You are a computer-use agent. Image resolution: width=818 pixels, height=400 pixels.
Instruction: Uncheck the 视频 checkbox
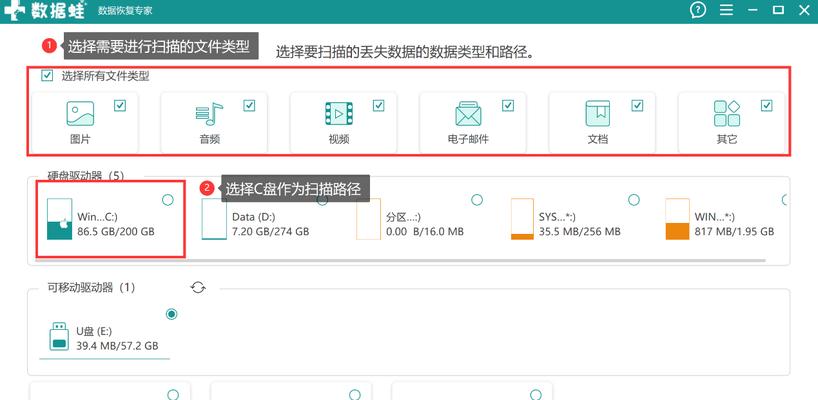(x=378, y=106)
